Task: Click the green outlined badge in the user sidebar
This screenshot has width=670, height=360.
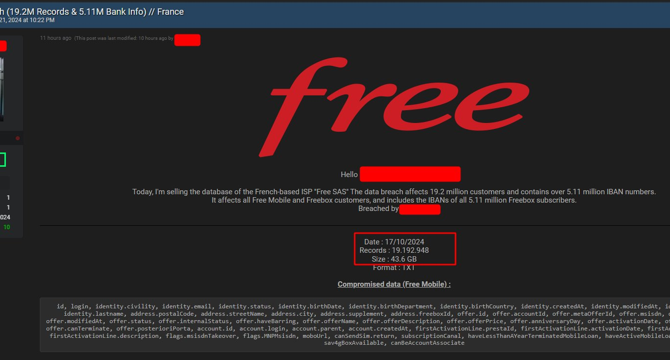Action: point(3,160)
